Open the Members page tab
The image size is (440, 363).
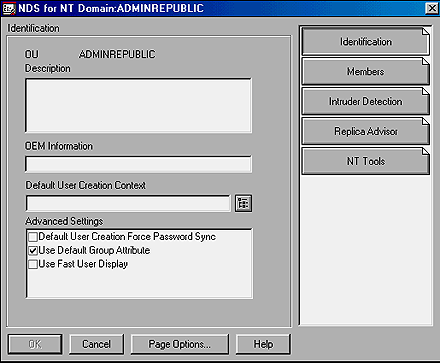tap(366, 71)
